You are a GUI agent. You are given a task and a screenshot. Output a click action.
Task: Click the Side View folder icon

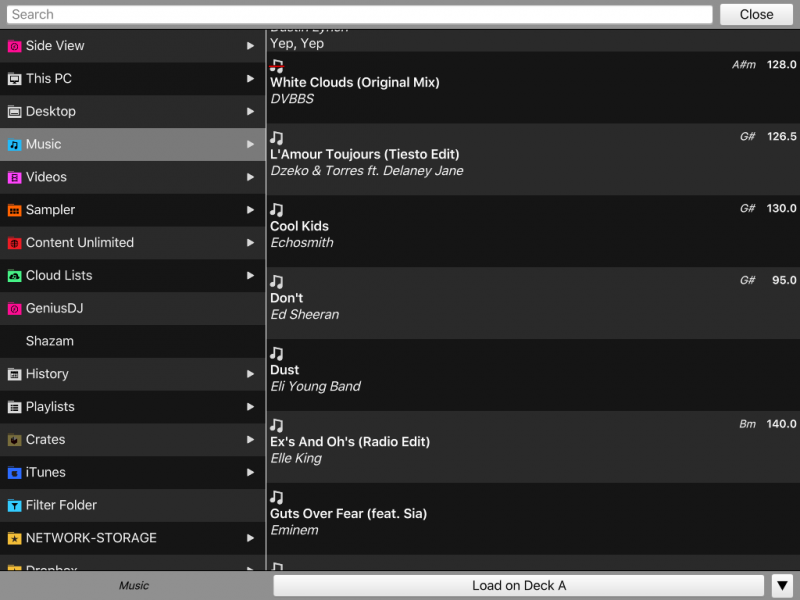click(15, 46)
